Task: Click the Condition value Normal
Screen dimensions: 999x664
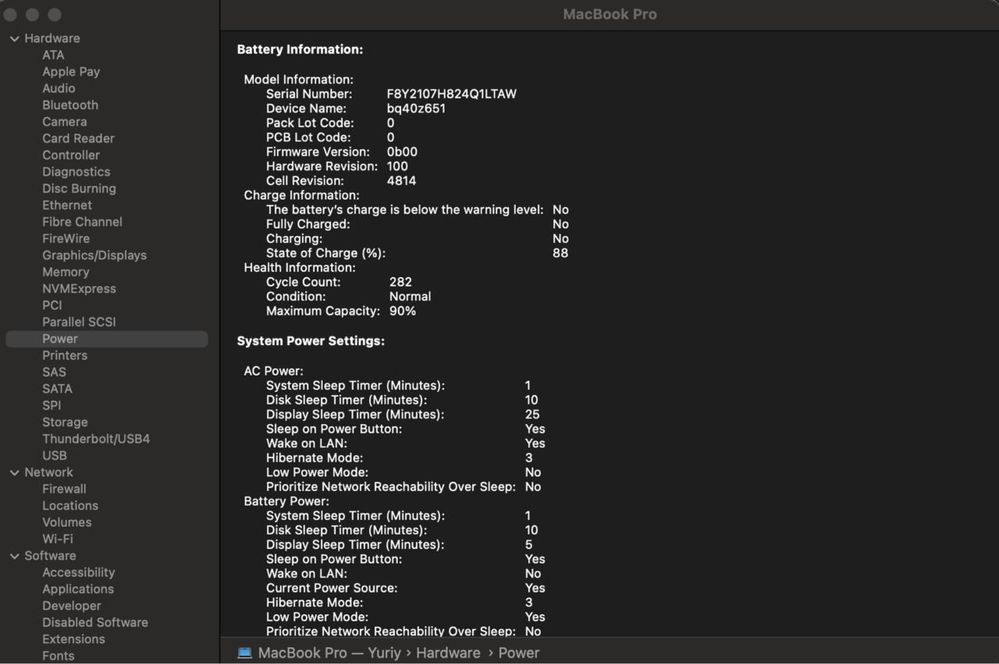Action: tap(410, 296)
